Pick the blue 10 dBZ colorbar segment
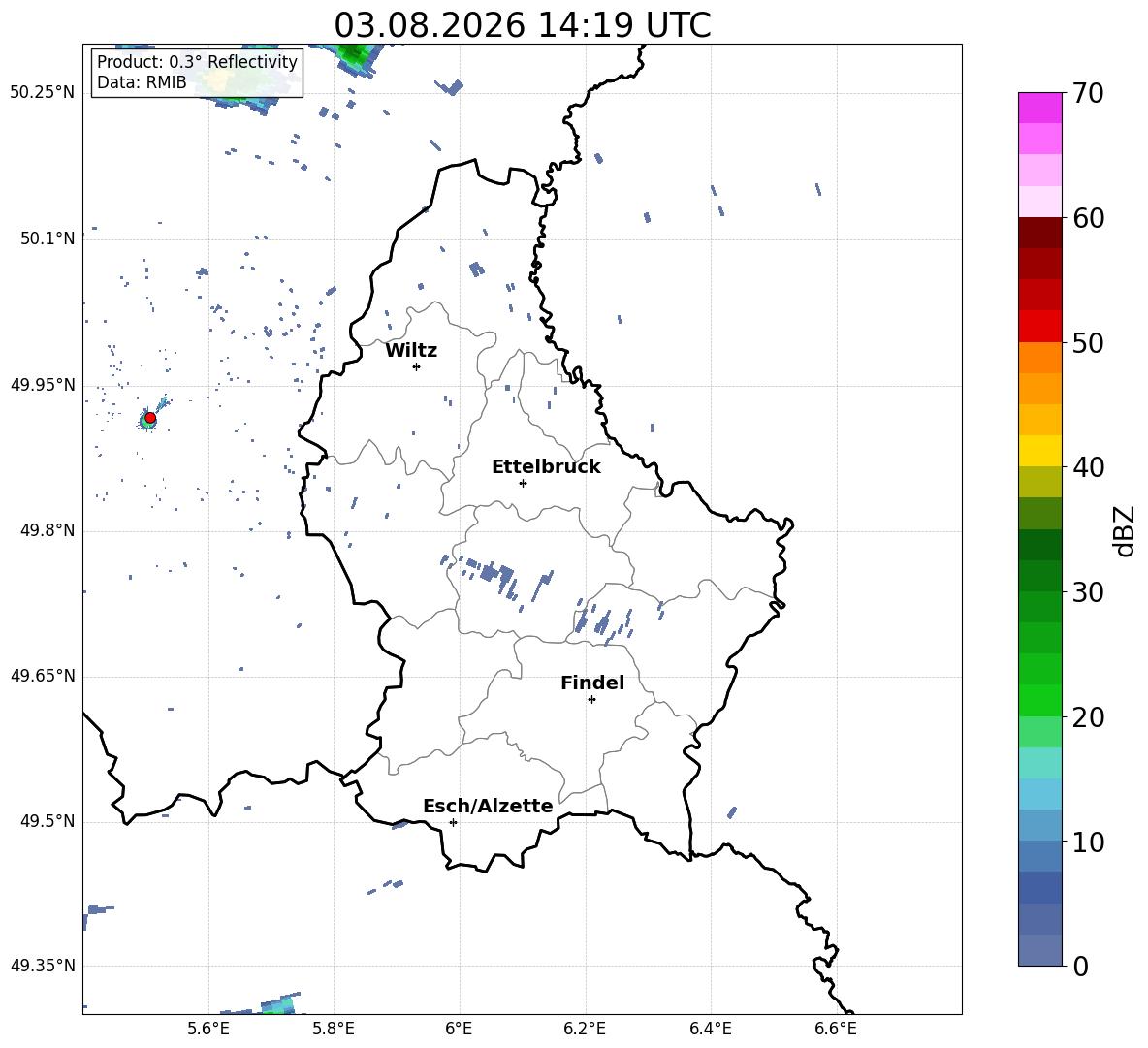Image resolution: width=1148 pixels, height=1048 pixels. click(x=1040, y=825)
